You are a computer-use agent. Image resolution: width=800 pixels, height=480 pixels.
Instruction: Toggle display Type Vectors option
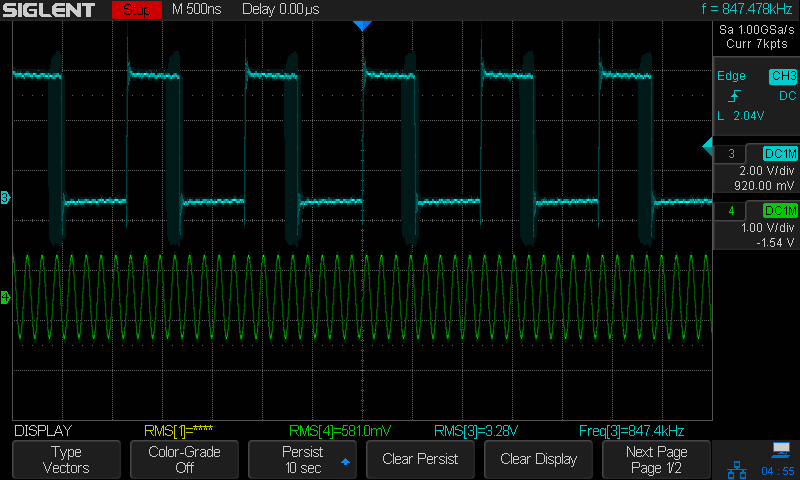tap(67, 459)
